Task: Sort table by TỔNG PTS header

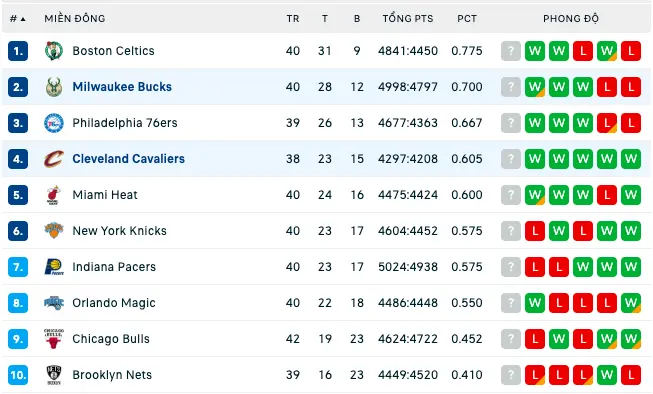Action: [x=408, y=19]
